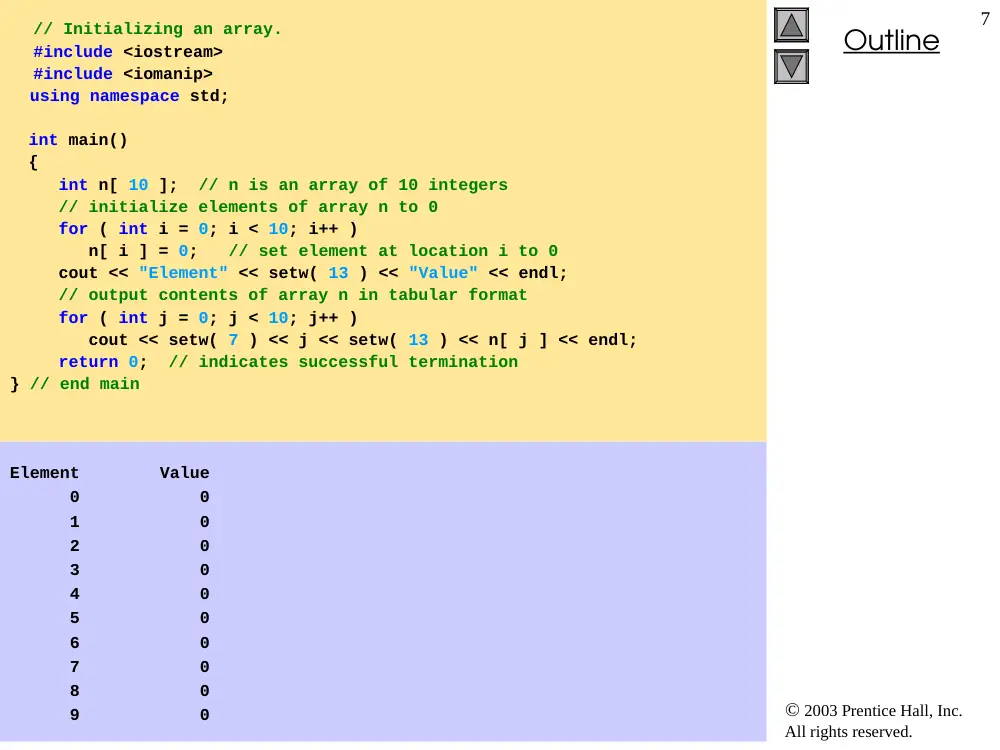Click element number 6 in output
This screenshot has height=750, width=1000.
75,643
